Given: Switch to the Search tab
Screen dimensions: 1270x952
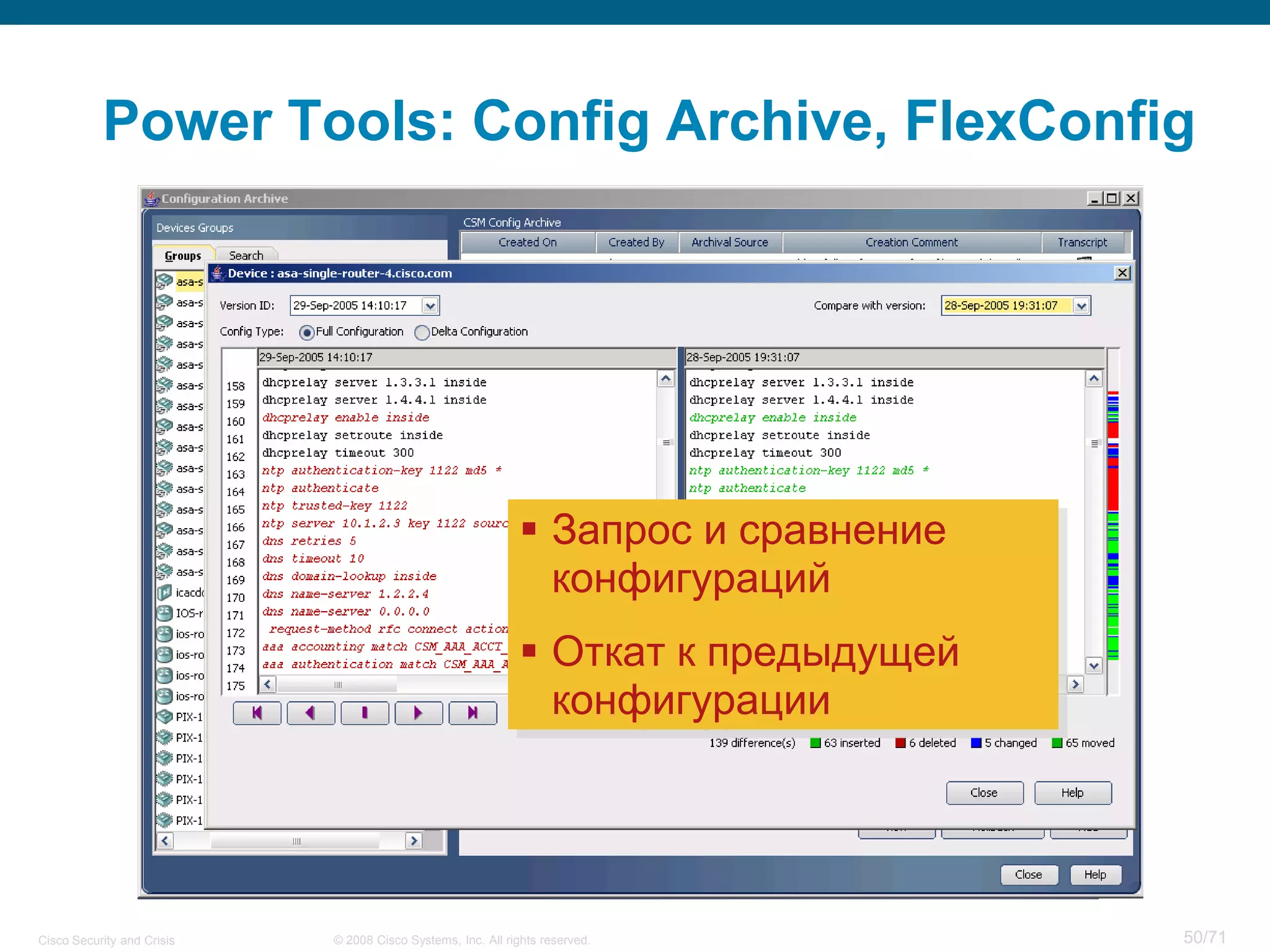Looking at the screenshot, I should [x=246, y=255].
